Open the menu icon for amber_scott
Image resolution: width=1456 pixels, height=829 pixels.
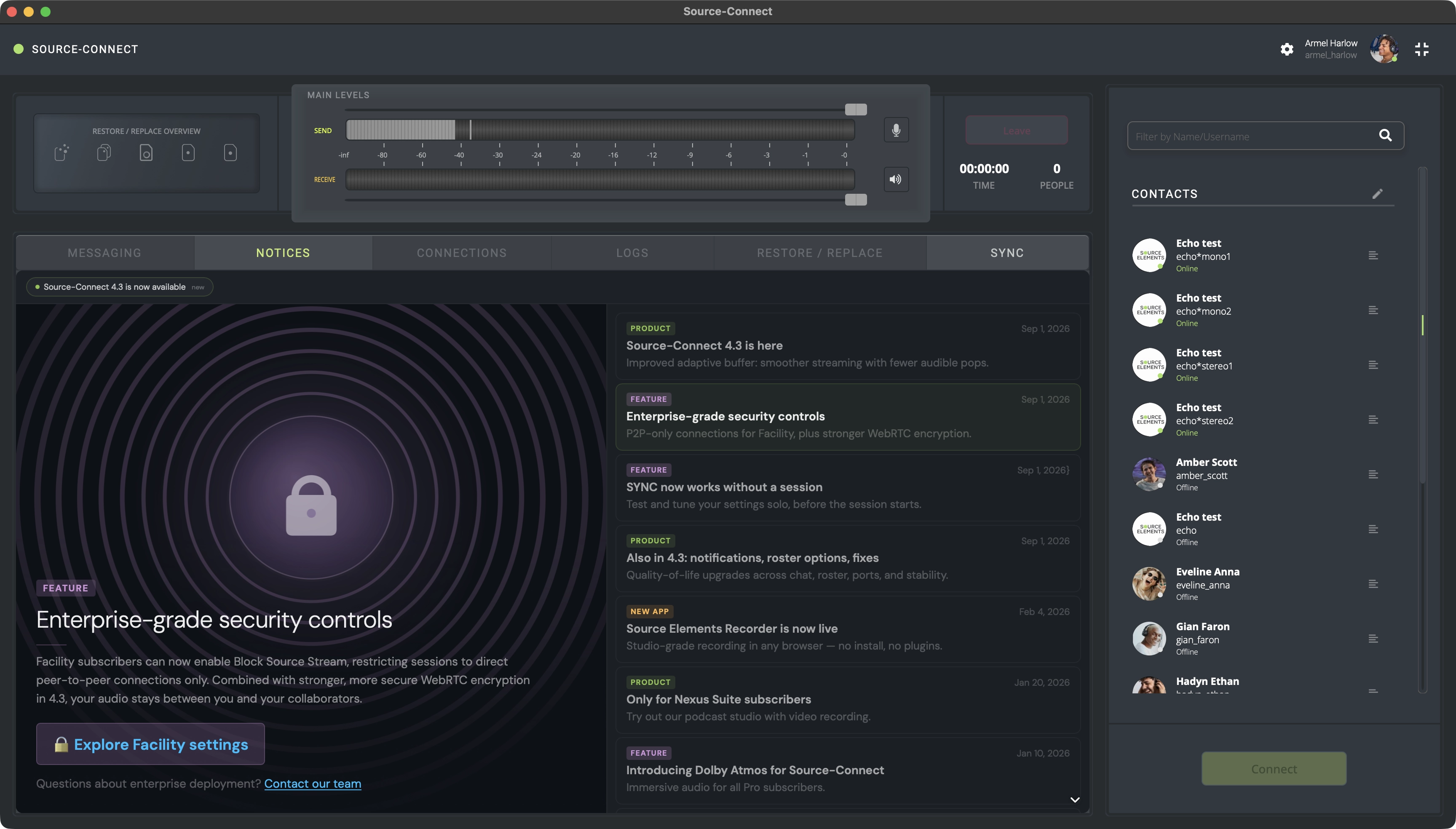(1373, 474)
